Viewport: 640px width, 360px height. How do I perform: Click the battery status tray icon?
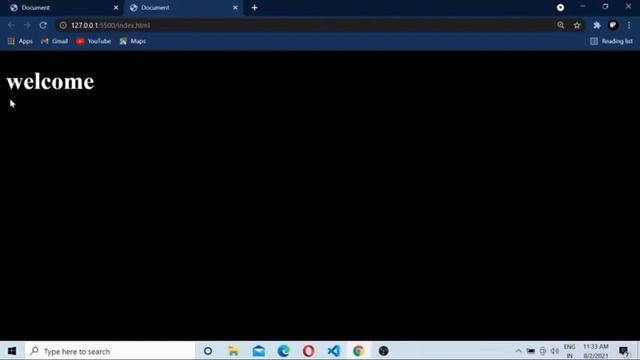(x=531, y=351)
